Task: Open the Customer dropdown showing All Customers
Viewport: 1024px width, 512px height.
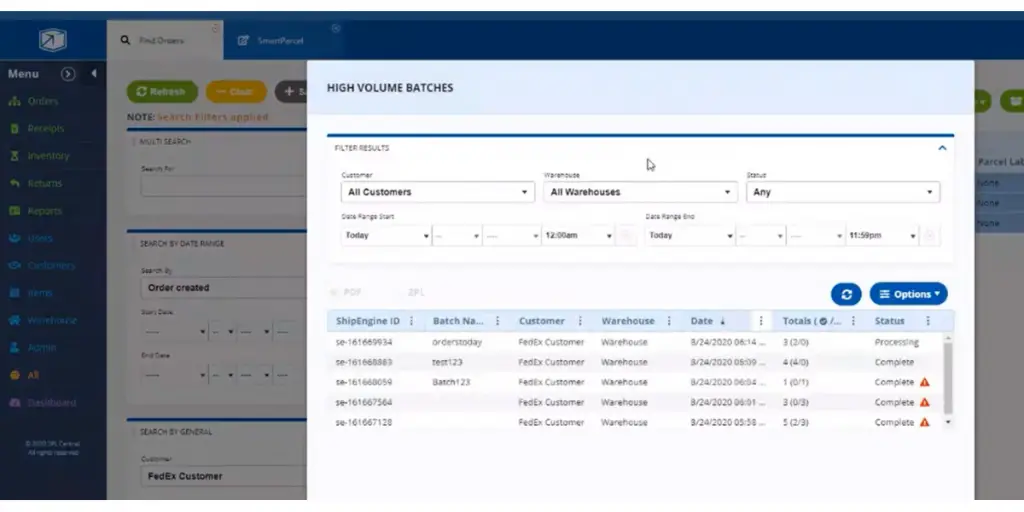Action: 438,192
